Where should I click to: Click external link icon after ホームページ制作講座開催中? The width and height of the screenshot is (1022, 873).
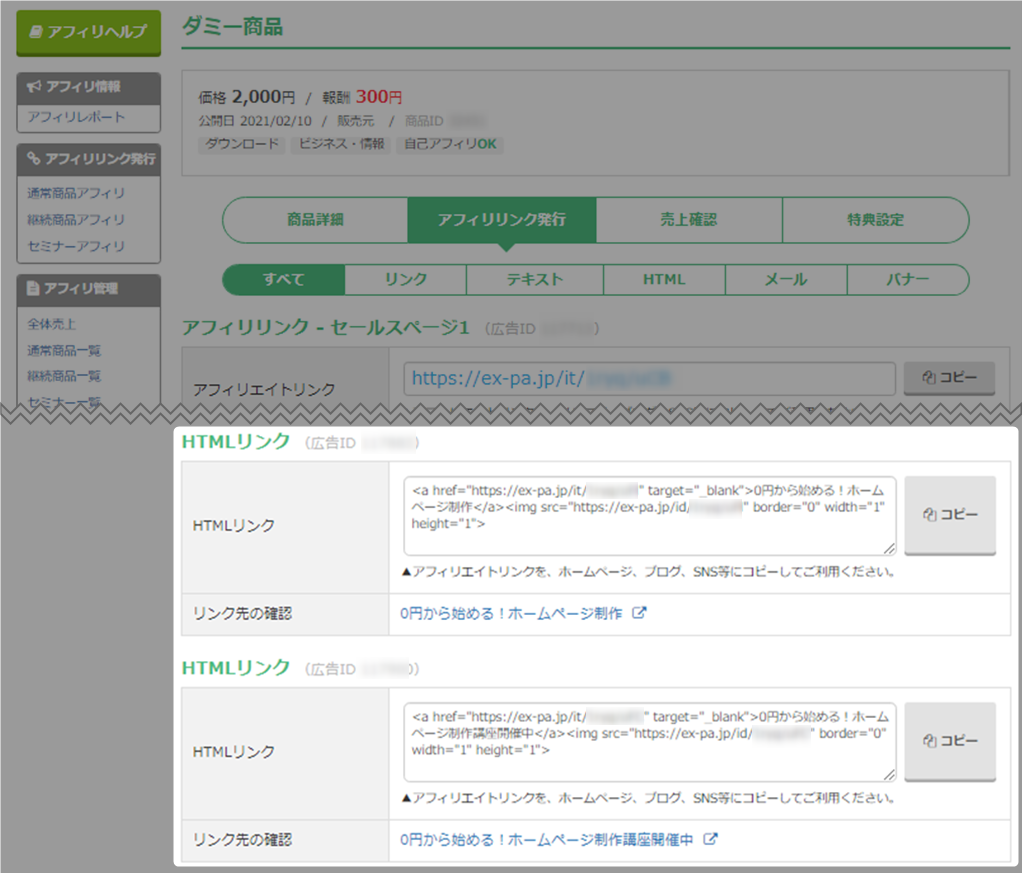click(711, 840)
